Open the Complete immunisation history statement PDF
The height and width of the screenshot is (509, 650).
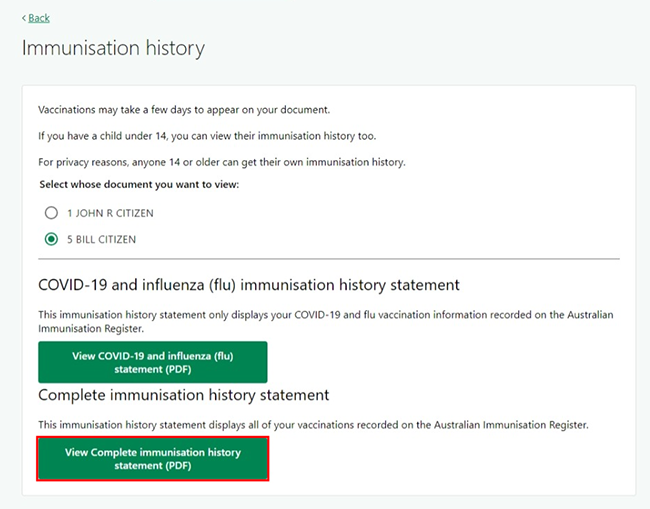pyautogui.click(x=153, y=458)
